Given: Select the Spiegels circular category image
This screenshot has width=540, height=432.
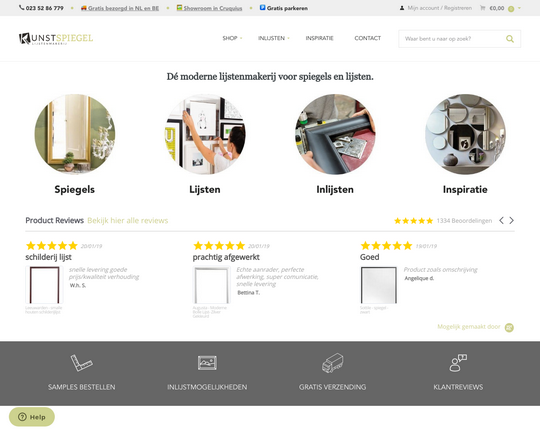Looking at the screenshot, I should point(75,134).
